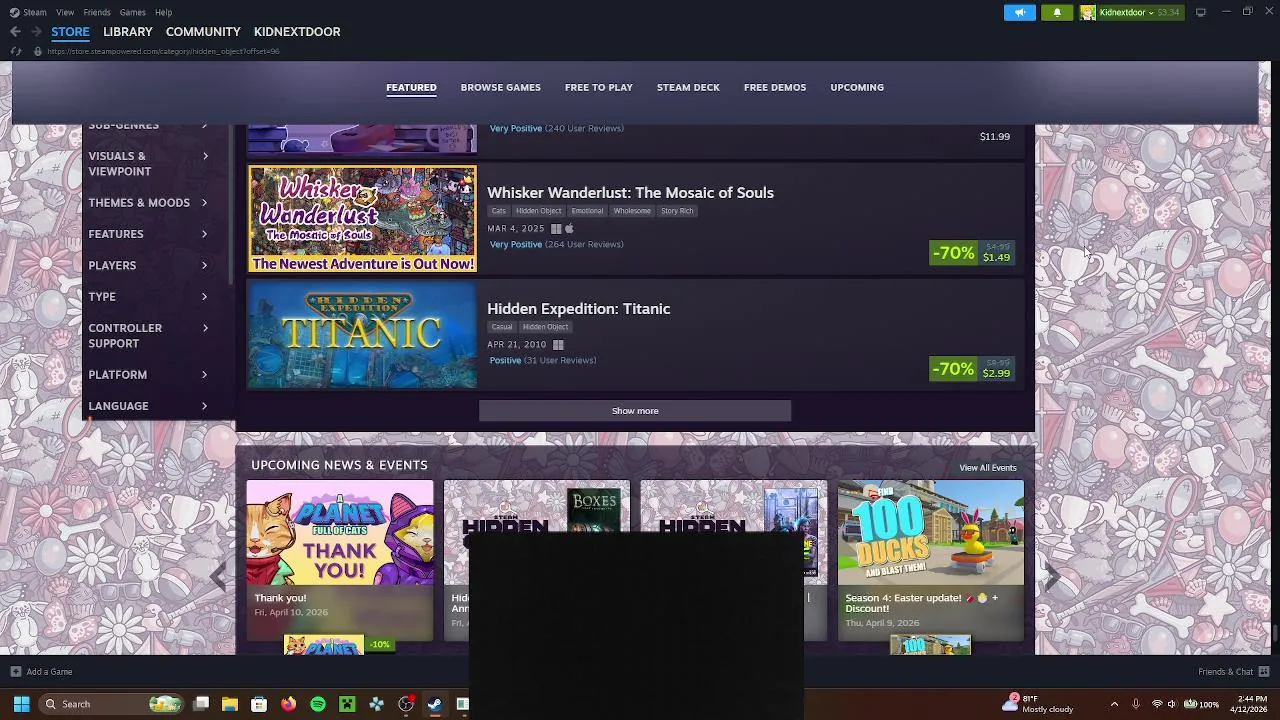Open Whisker Wanderlust: The Mosaic of Souls title
1280x720 pixels.
(x=630, y=193)
